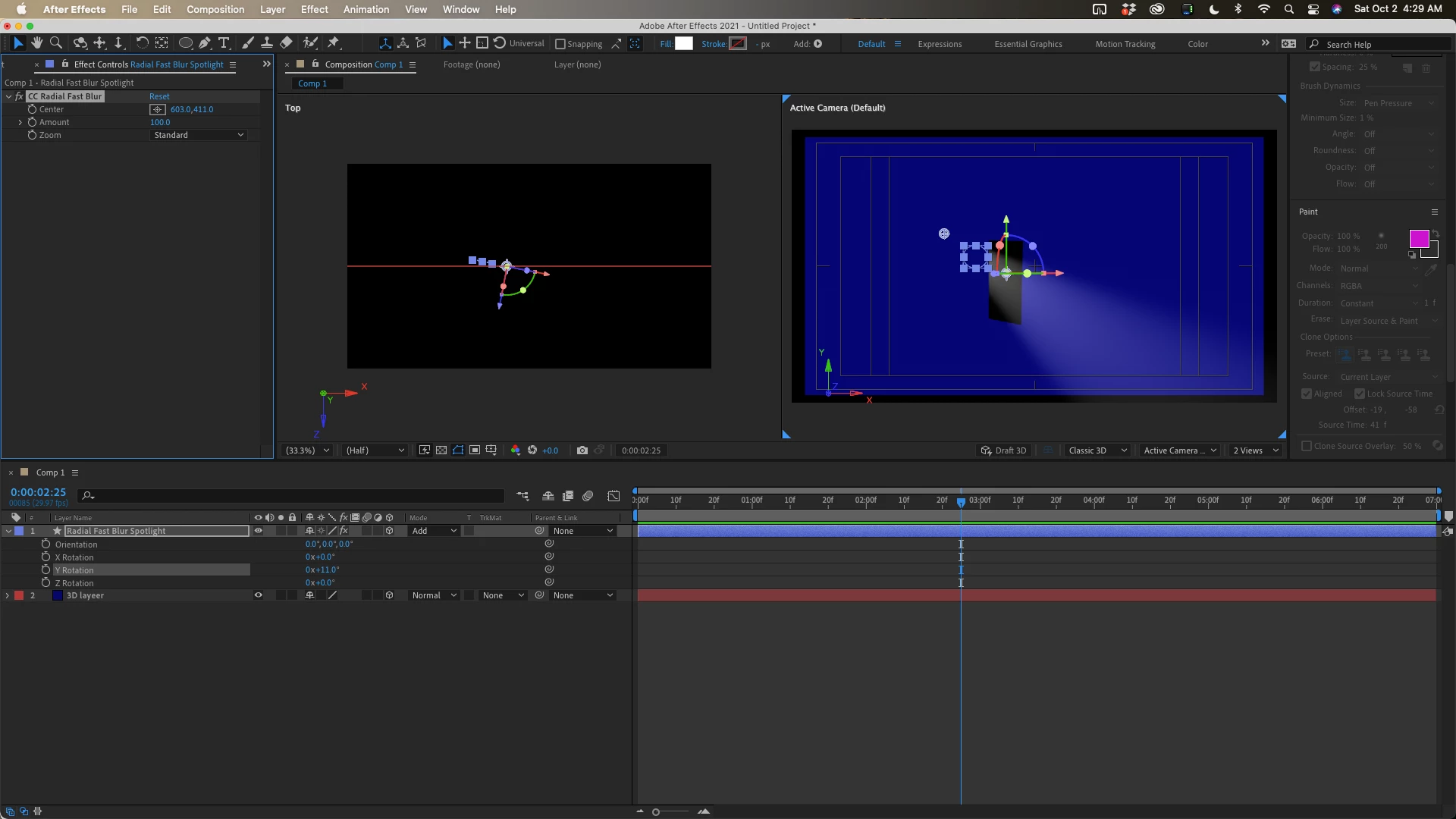Select the Zoom tool in toolbar
Screen dimensions: 1456x819
[55, 43]
